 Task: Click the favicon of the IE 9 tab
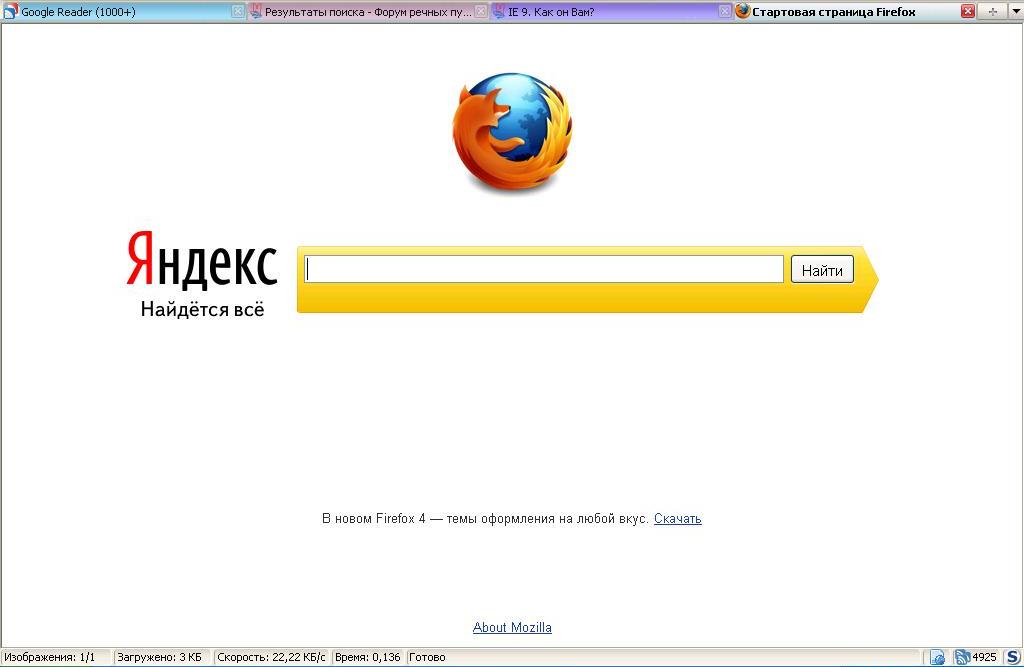[x=498, y=12]
